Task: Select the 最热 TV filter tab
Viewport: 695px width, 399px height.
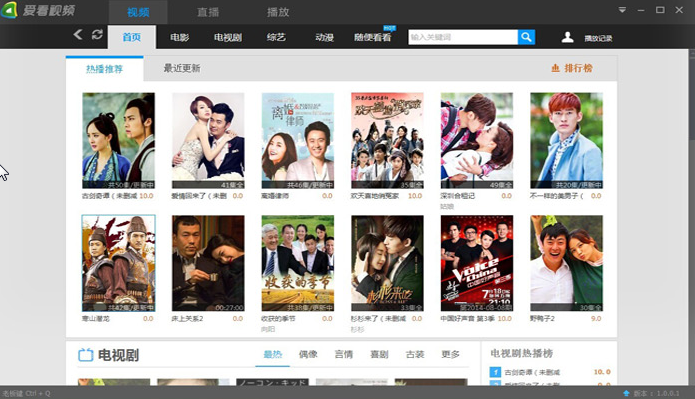Action: pyautogui.click(x=273, y=354)
